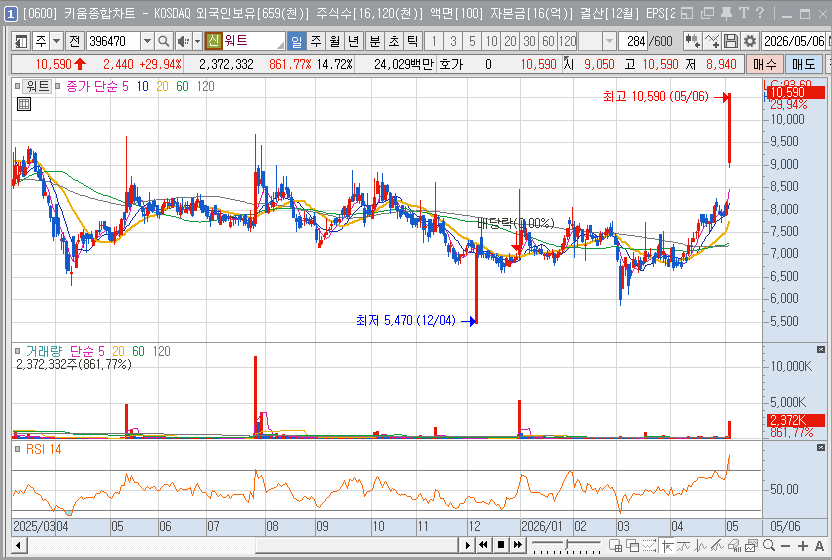
Task: Open the stock search magnifier
Action: (164, 41)
